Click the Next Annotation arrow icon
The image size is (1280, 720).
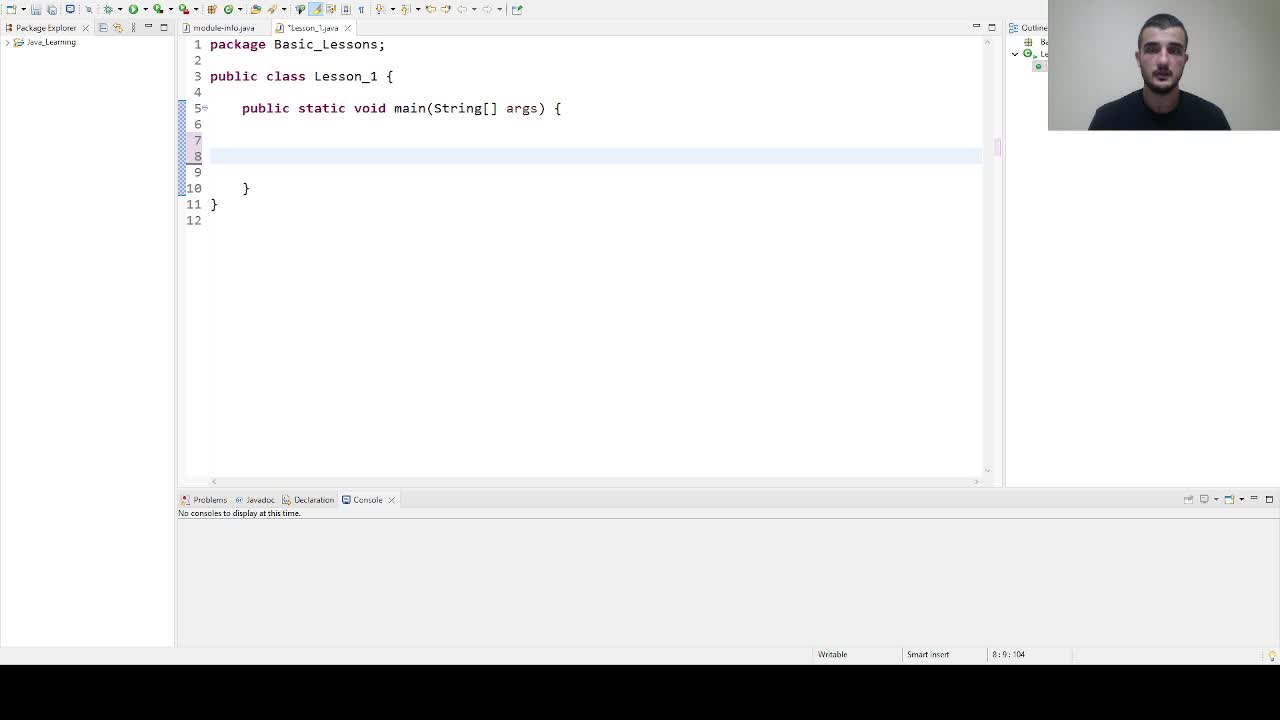coord(378,9)
